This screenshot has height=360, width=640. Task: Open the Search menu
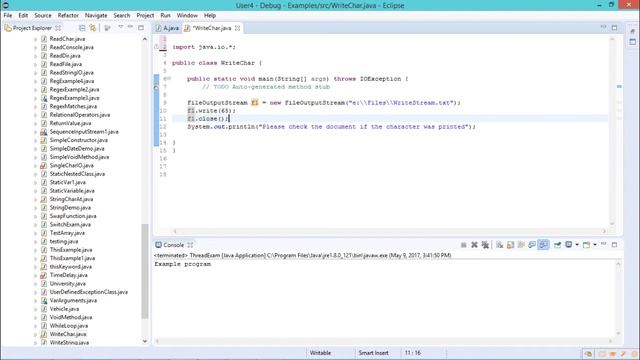(122, 15)
